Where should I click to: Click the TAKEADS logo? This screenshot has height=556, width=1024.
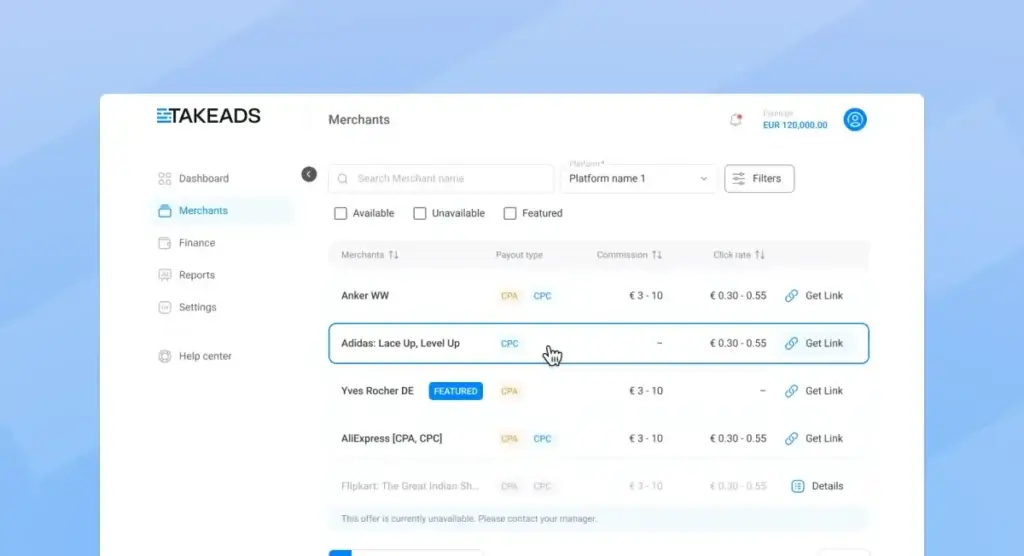(208, 116)
